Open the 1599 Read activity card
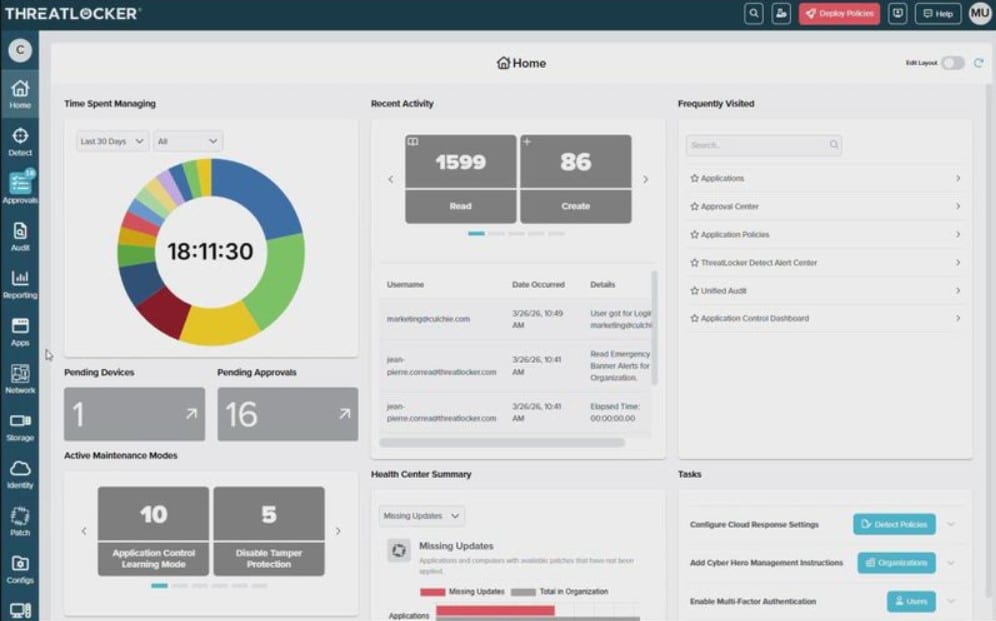Screen dimensions: 996x621 pyautogui.click(x=461, y=179)
